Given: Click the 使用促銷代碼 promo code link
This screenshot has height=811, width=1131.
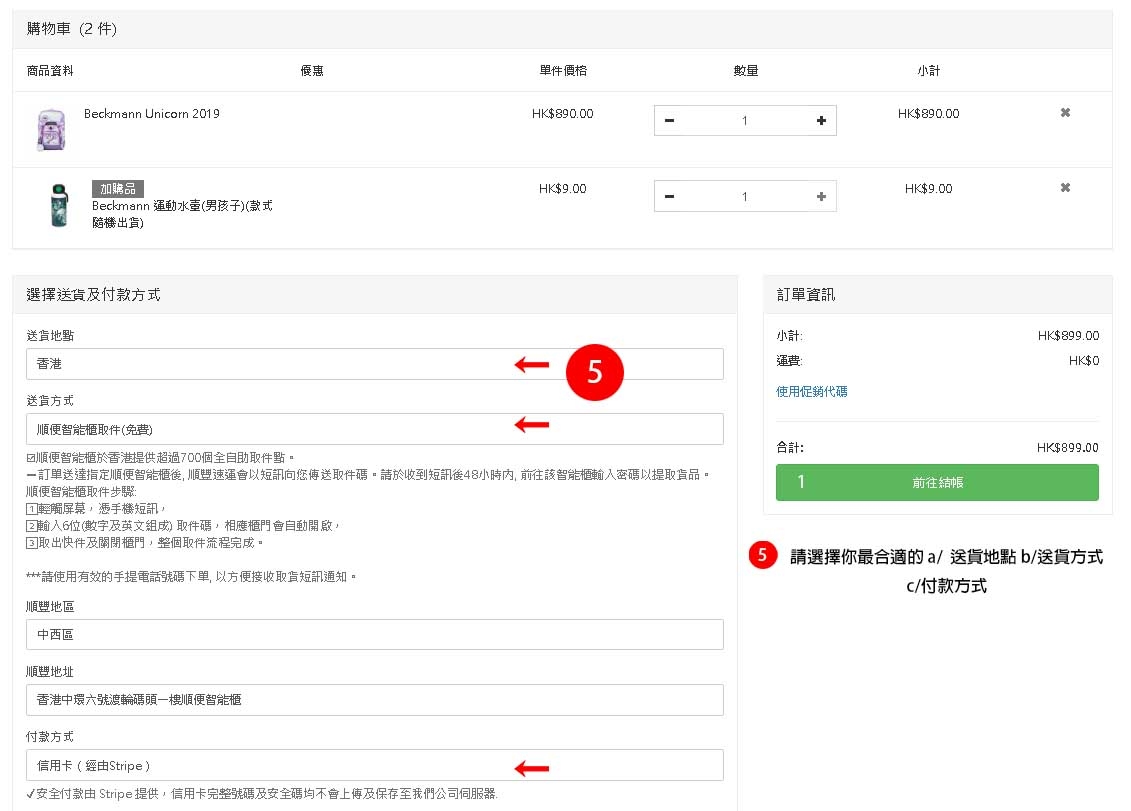Looking at the screenshot, I should pyautogui.click(x=811, y=392).
